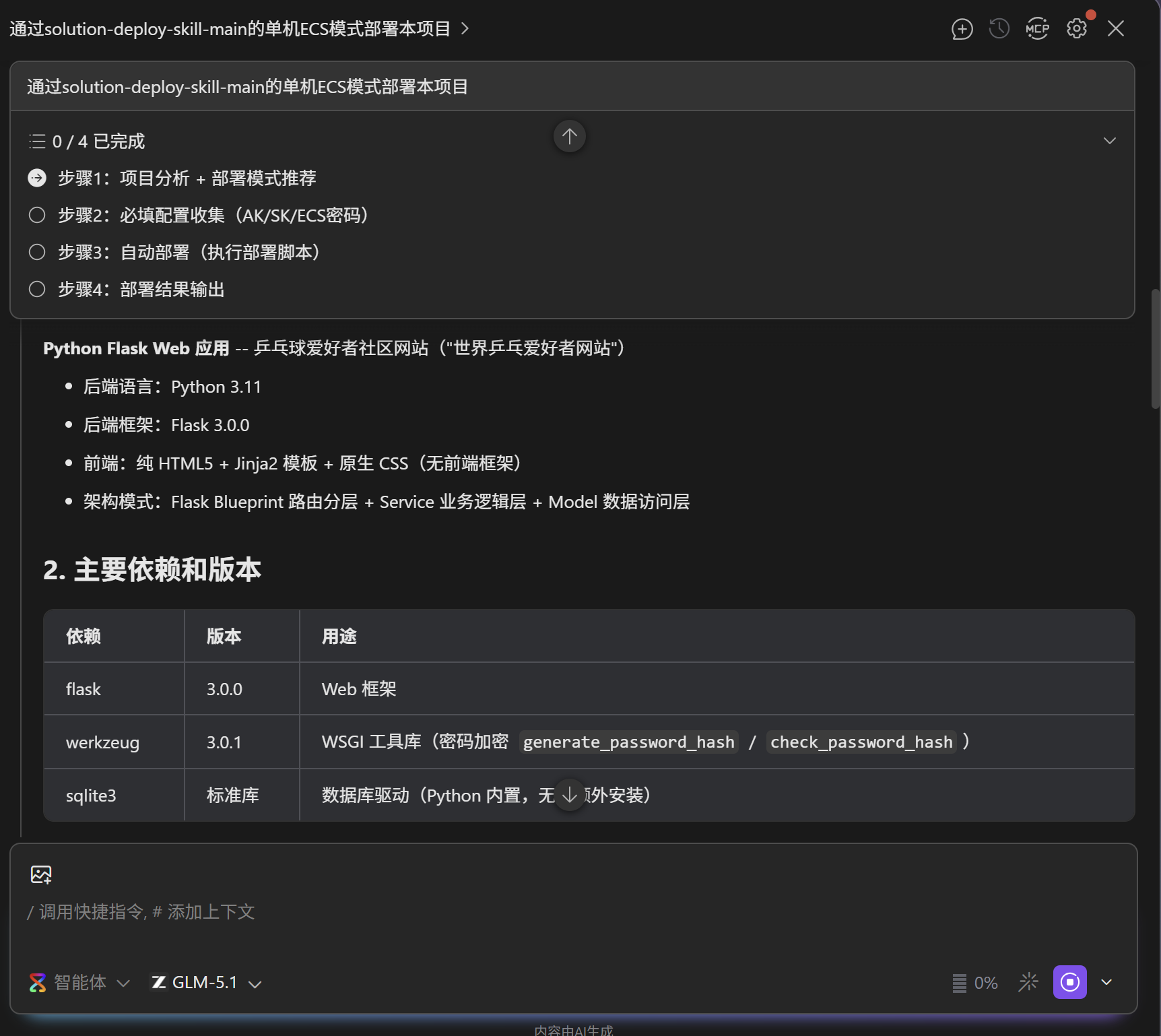
Task: Open settings gear with notification dot
Action: 1077,29
